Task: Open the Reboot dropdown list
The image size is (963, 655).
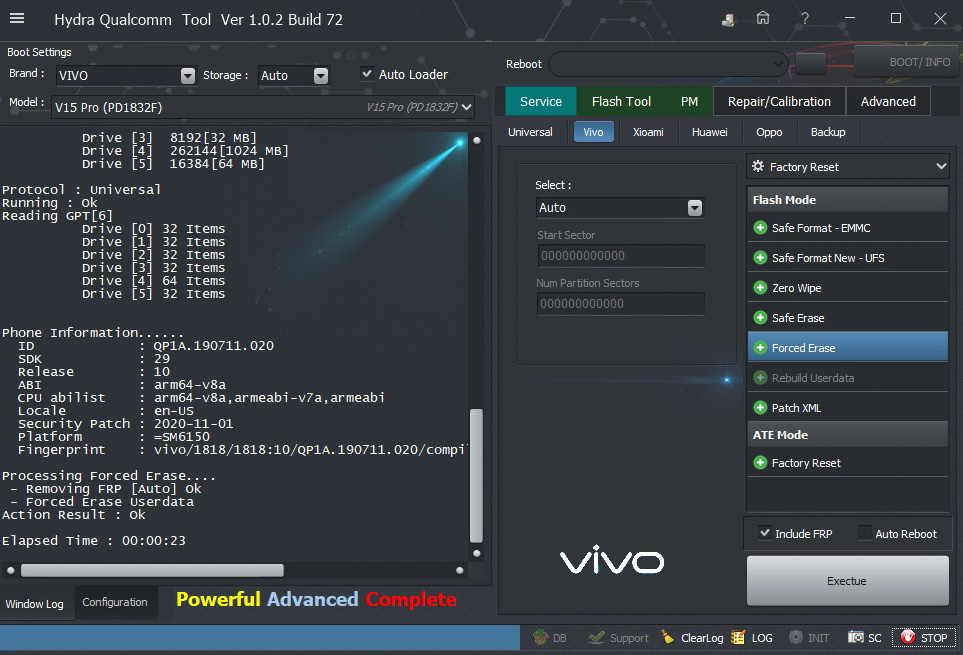Action: pos(668,64)
